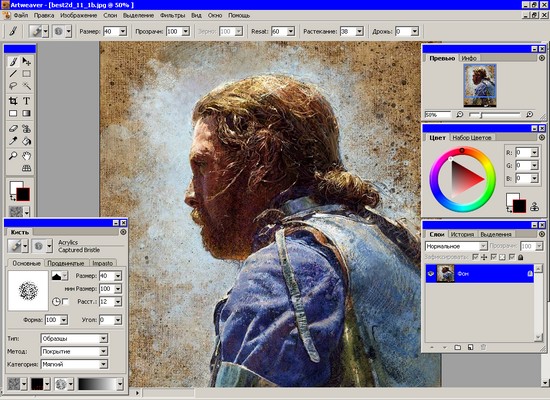This screenshot has width=550, height=400.
Task: Open the Дрожь dropdown
Action: [415, 32]
